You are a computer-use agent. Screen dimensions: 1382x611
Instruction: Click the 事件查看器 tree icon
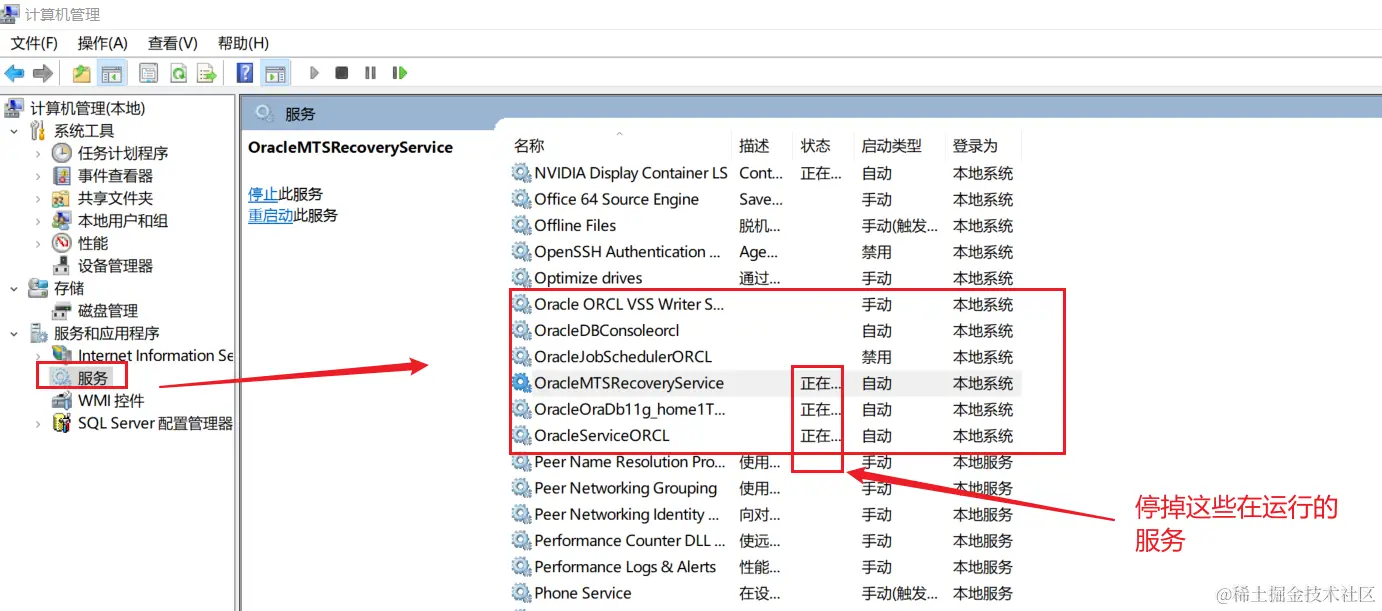(x=62, y=175)
